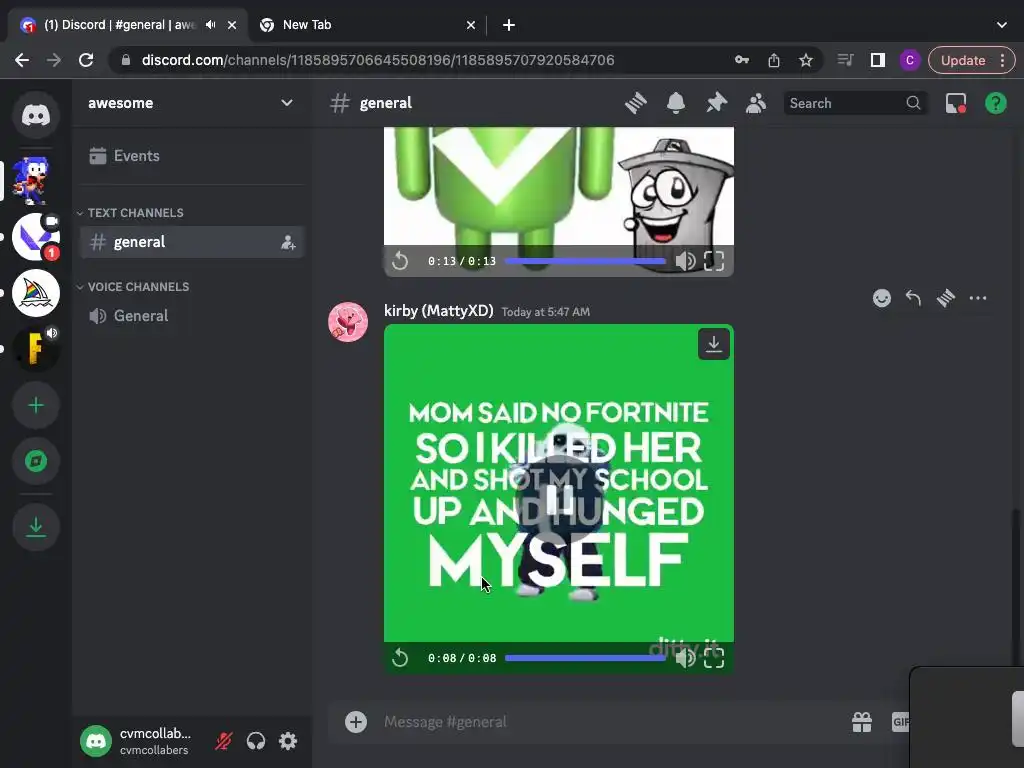Send a gift via gift icon
This screenshot has height=768, width=1024.
pos(862,722)
